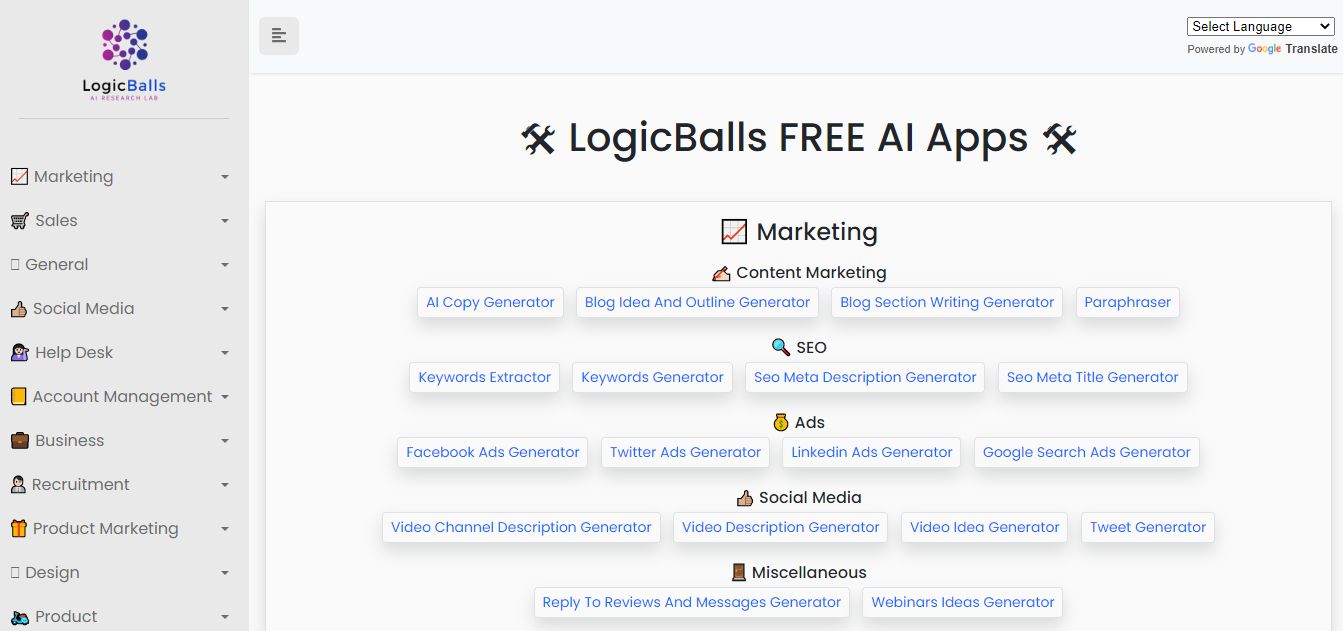Viewport: 1343px width, 631px height.
Task: Click the Help Desk icon
Action: (21, 352)
